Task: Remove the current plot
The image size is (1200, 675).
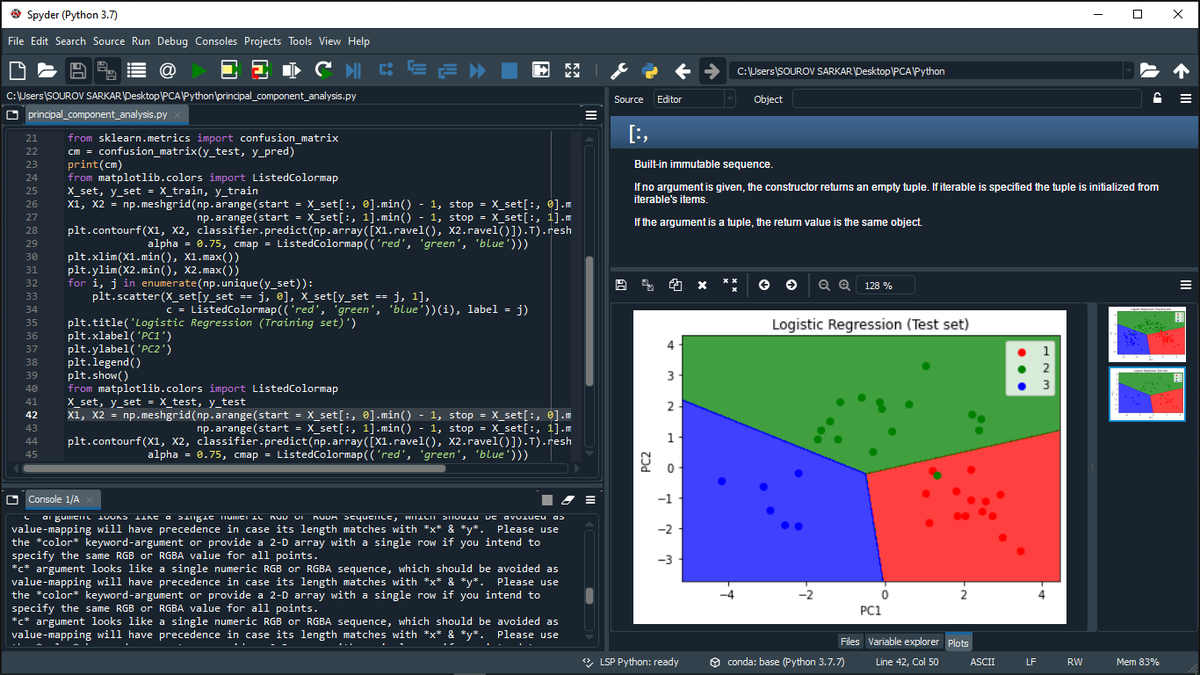Action: coord(702,285)
